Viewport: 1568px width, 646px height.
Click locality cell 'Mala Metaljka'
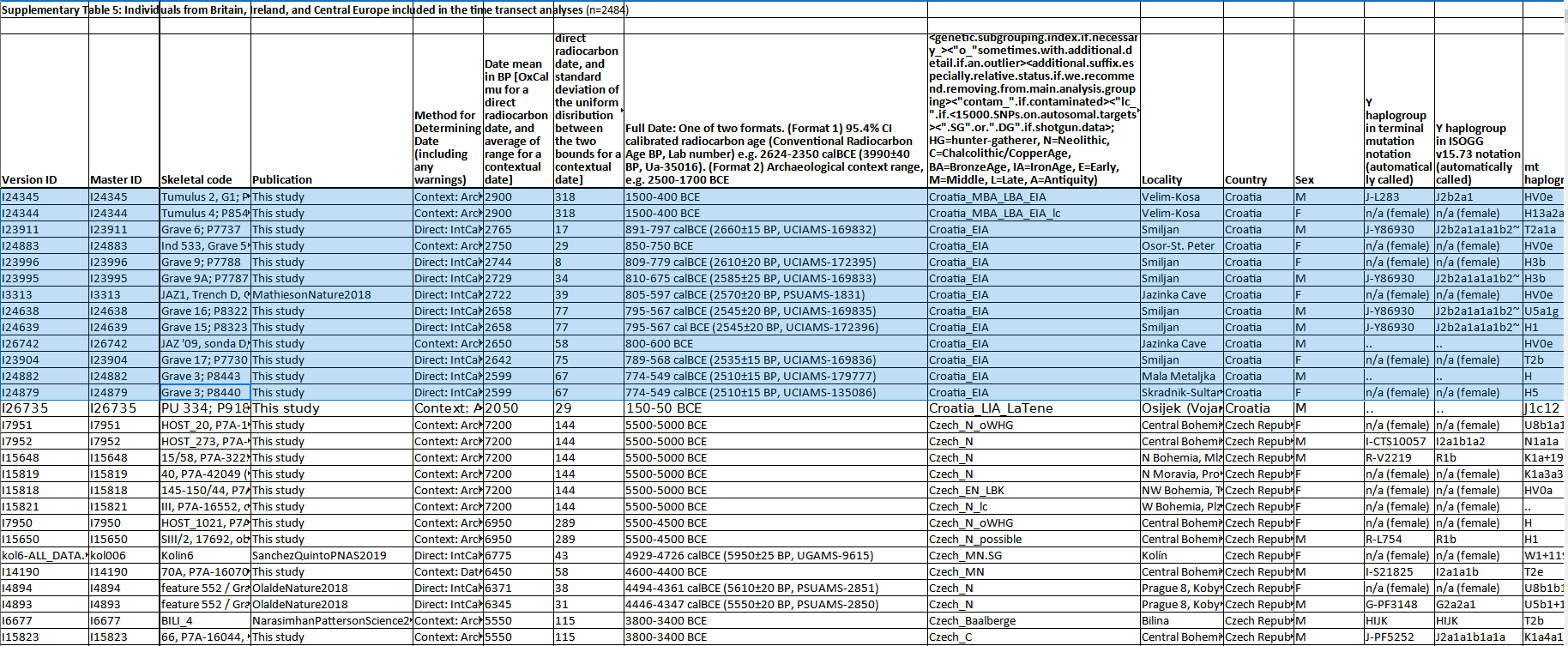click(x=1181, y=377)
